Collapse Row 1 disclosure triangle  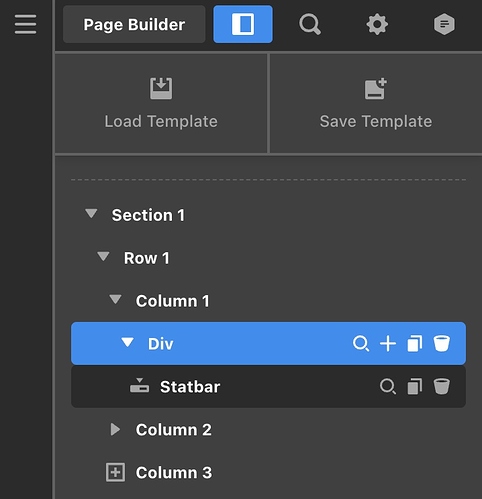pos(103,256)
